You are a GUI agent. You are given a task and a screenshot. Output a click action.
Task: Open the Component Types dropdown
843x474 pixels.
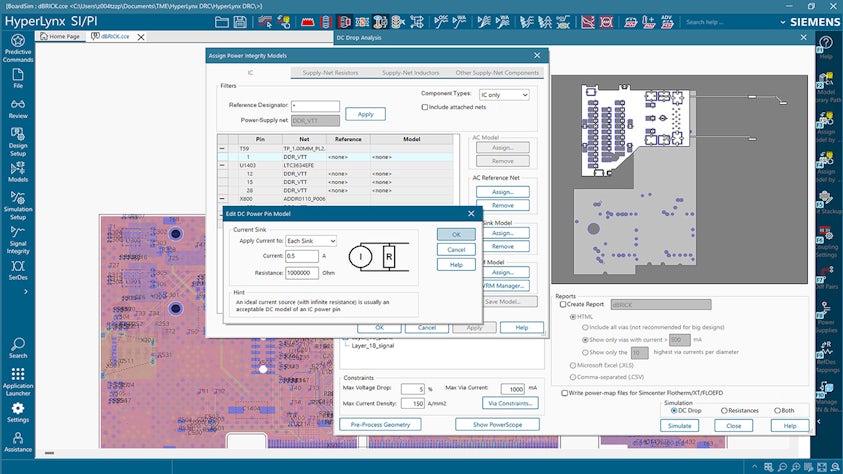[504, 95]
